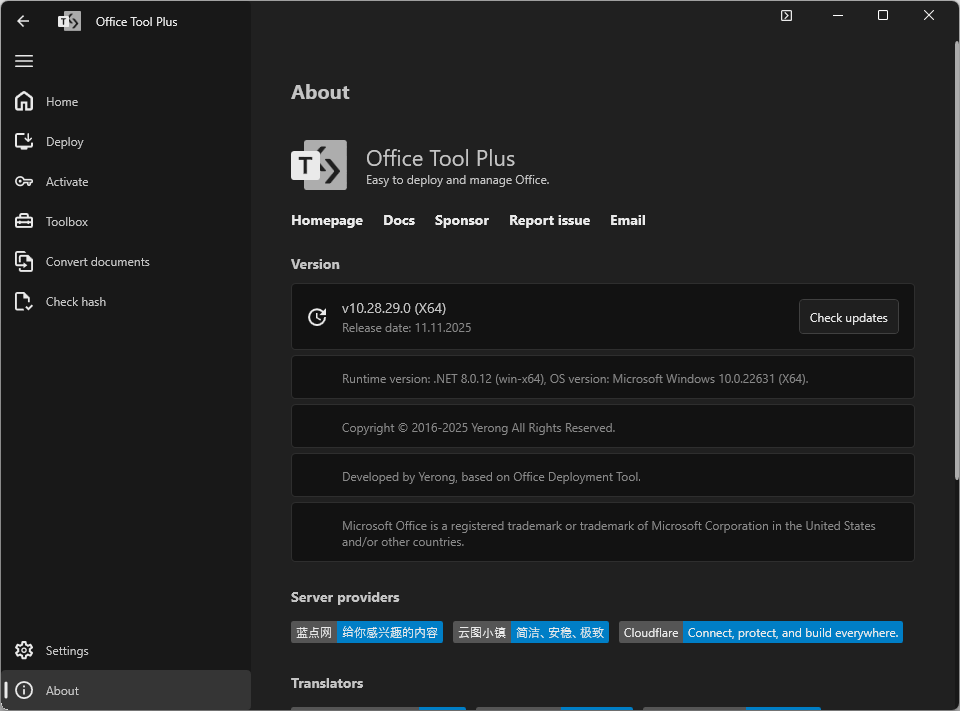Click the Release date 11.11.2025 text
Viewport: 960px width, 711px height.
(x=407, y=328)
